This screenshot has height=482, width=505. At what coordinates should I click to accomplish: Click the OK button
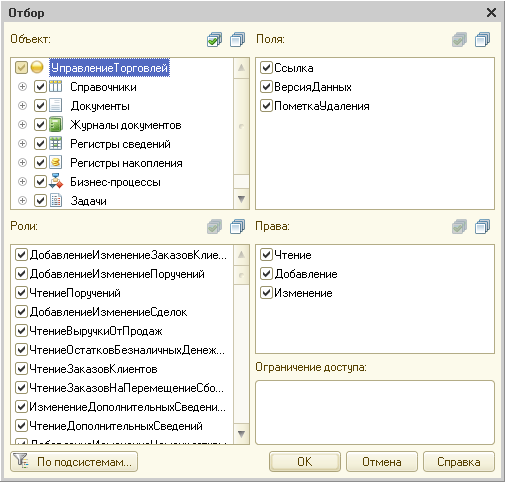(x=305, y=462)
